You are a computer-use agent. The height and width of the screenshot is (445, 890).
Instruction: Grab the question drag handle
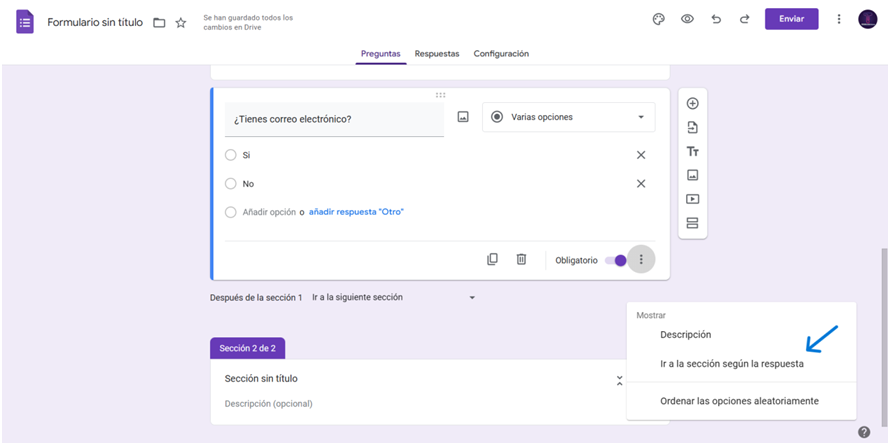click(x=440, y=95)
